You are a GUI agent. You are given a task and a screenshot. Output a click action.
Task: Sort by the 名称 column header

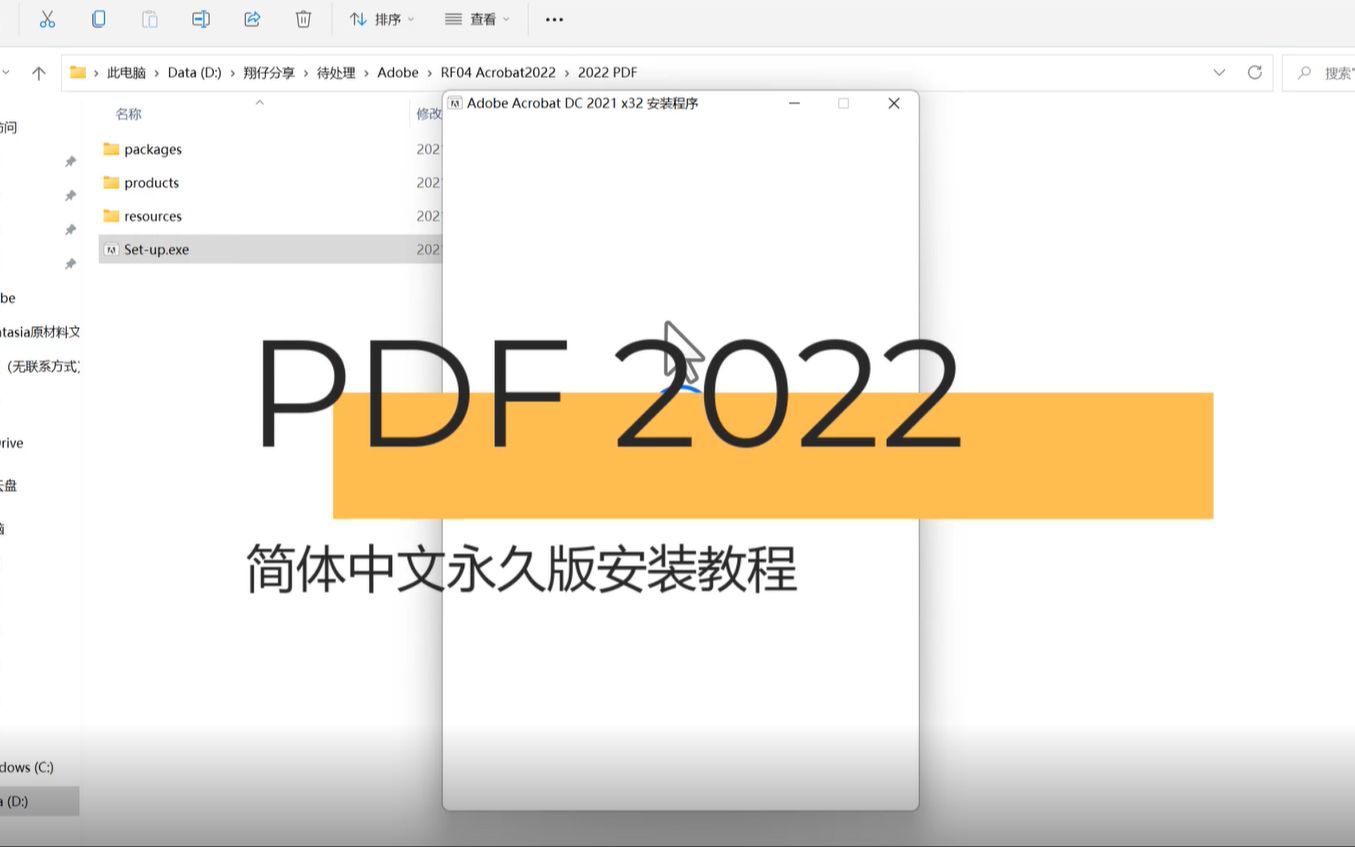click(x=129, y=114)
